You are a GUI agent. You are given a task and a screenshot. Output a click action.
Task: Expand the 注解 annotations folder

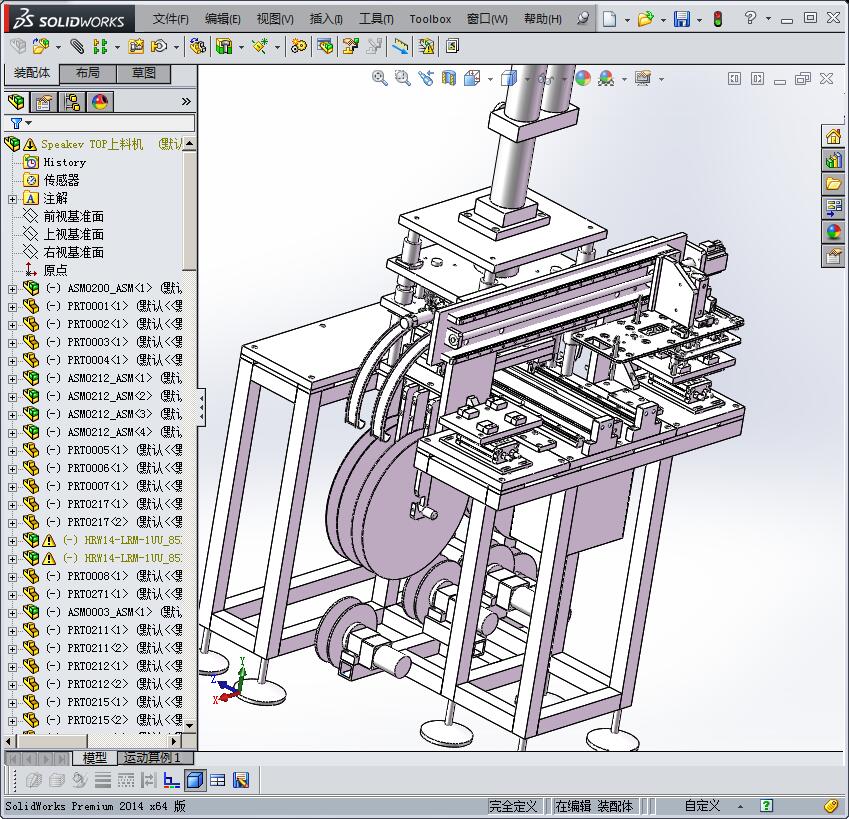click(x=12, y=198)
